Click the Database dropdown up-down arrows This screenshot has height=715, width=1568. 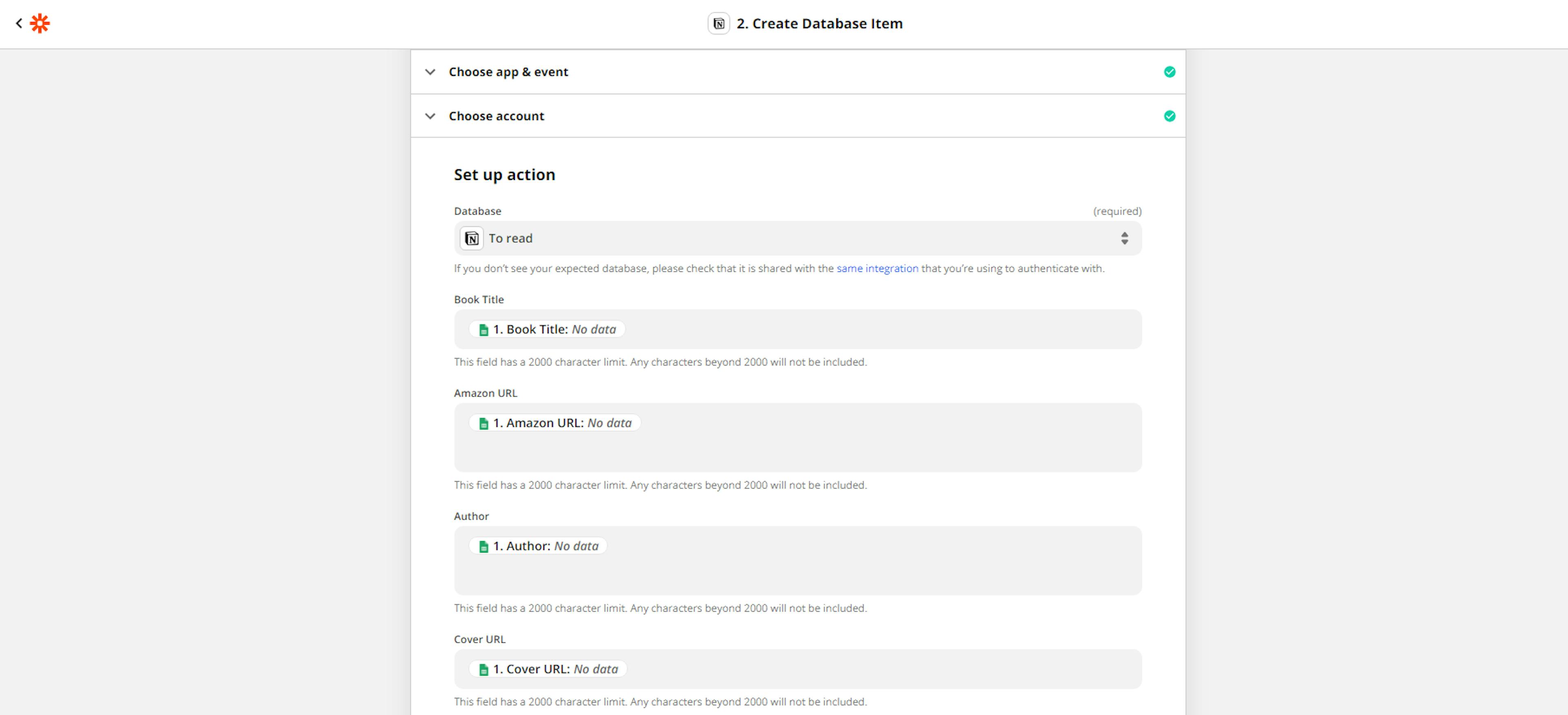coord(1124,238)
